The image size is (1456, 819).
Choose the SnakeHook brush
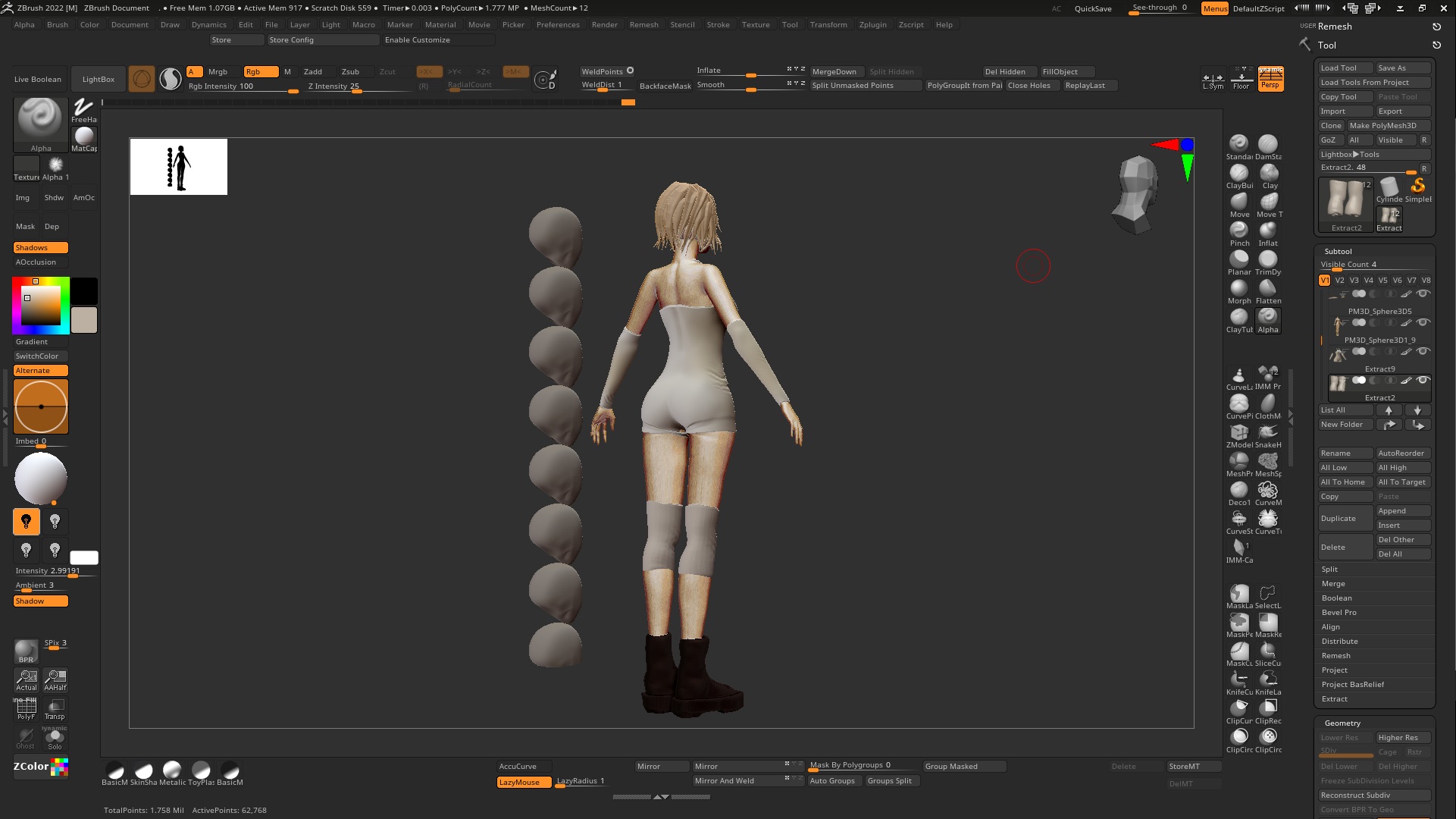(1267, 433)
